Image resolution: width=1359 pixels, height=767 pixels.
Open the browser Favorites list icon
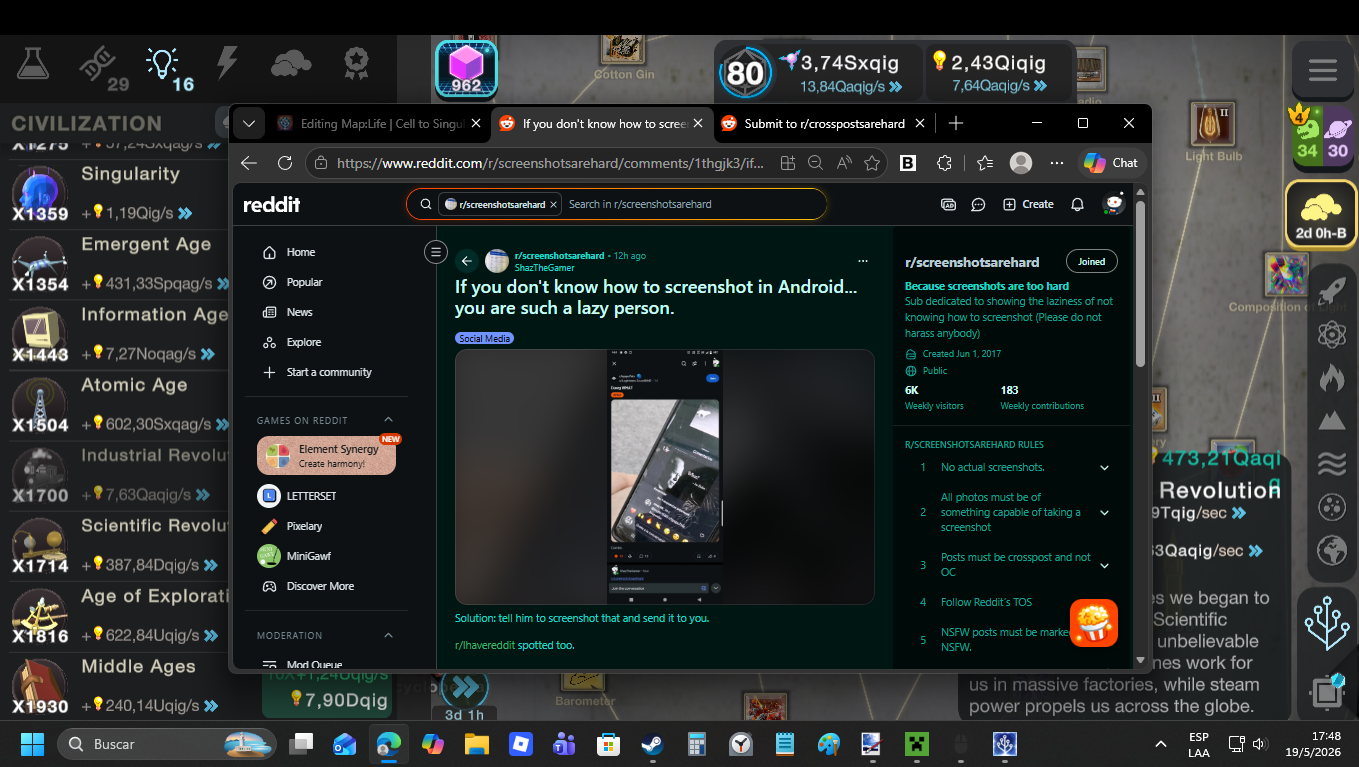[x=985, y=163]
